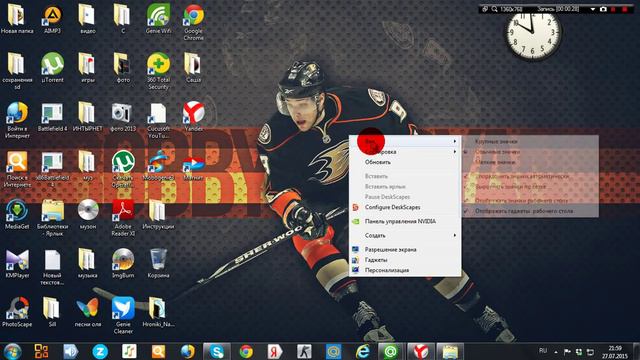Select the Genie Cleaner desktop shortcut
640x360 pixels.
click(123, 316)
